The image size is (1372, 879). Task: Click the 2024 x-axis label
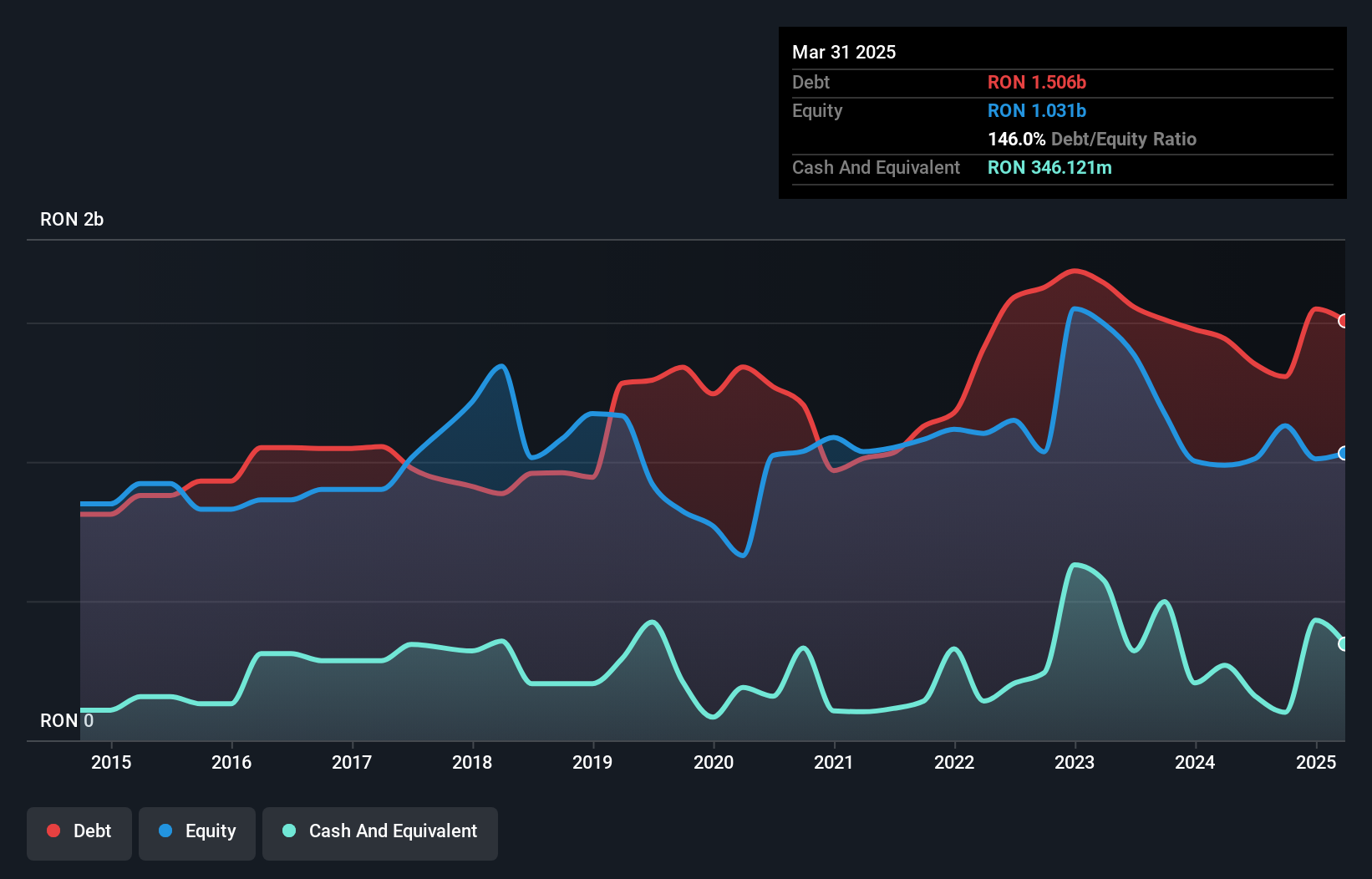pos(1195,762)
